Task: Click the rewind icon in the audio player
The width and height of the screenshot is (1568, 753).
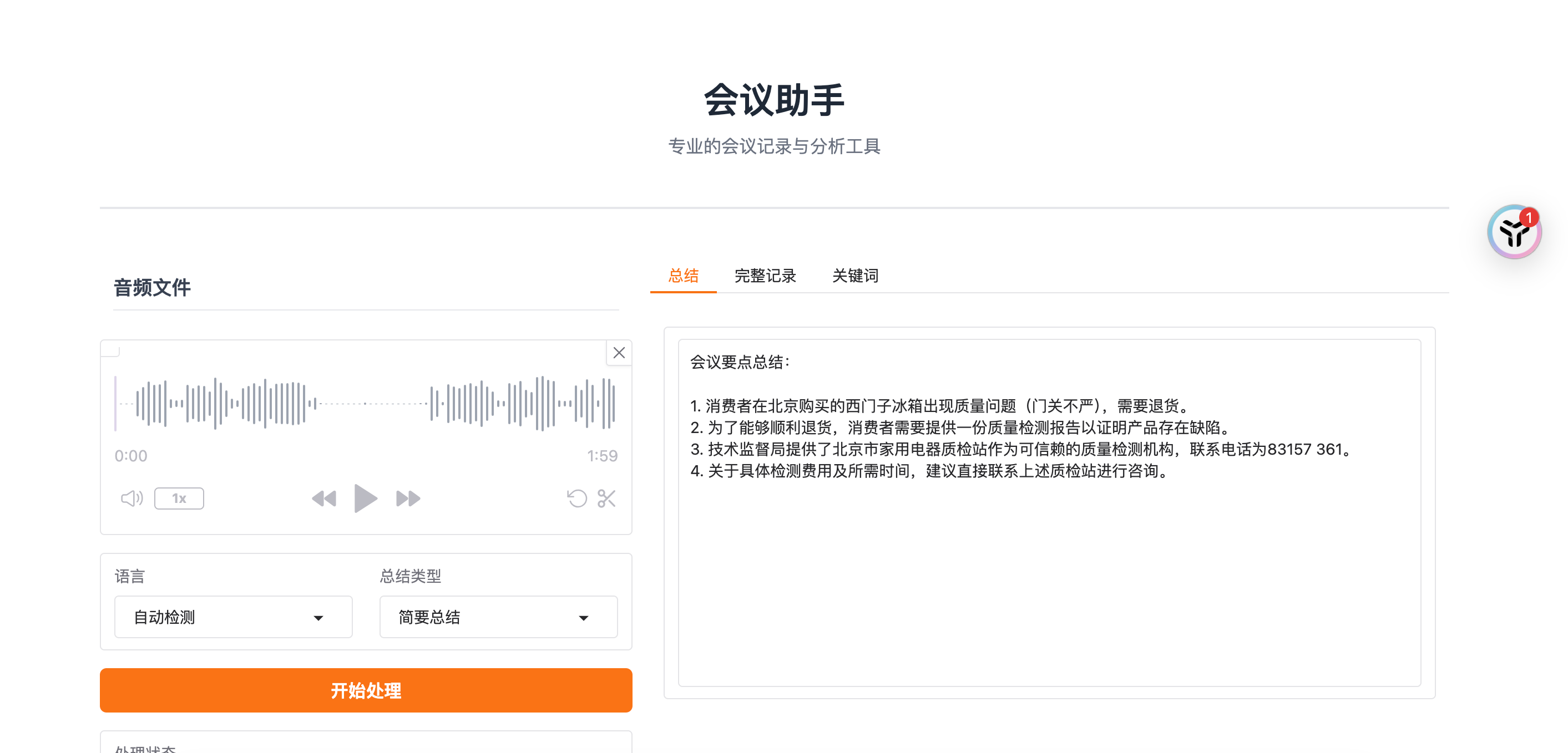Action: 325,498
